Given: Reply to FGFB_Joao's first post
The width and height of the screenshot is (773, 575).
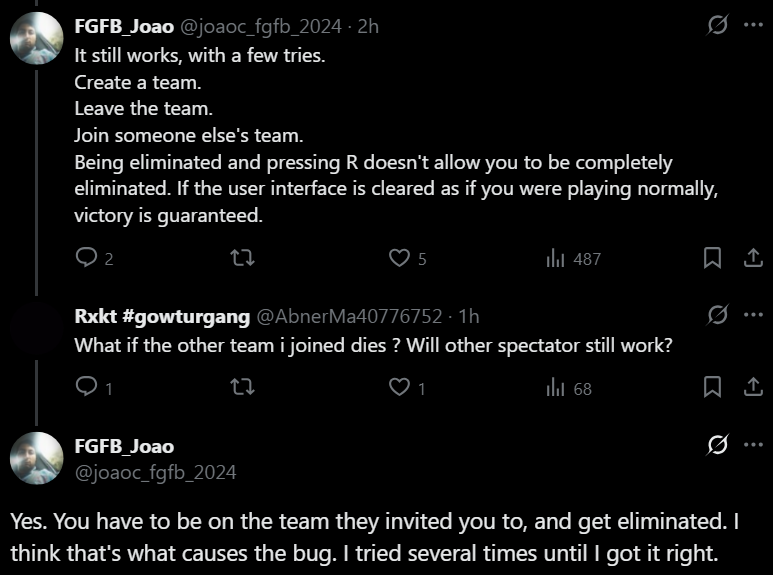Looking at the screenshot, I should coord(88,258).
